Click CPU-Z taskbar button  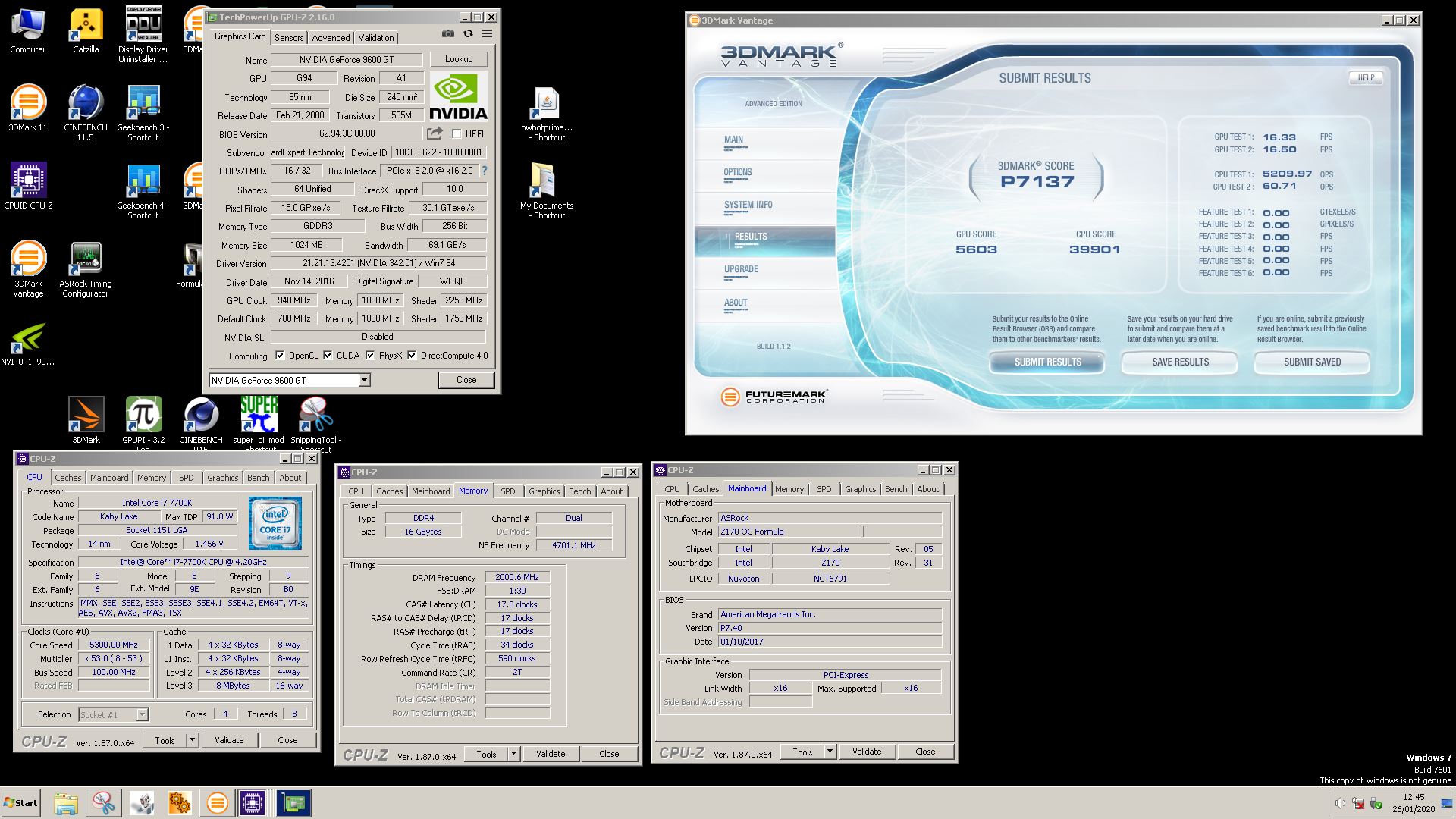click(x=253, y=802)
